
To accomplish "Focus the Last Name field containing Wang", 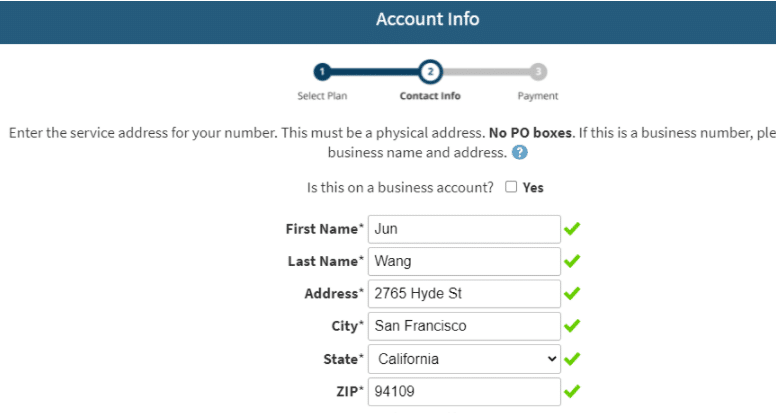I will tap(464, 261).
